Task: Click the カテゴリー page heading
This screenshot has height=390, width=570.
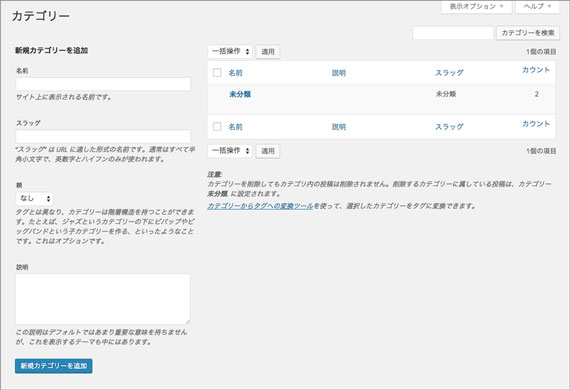Action: 41,16
